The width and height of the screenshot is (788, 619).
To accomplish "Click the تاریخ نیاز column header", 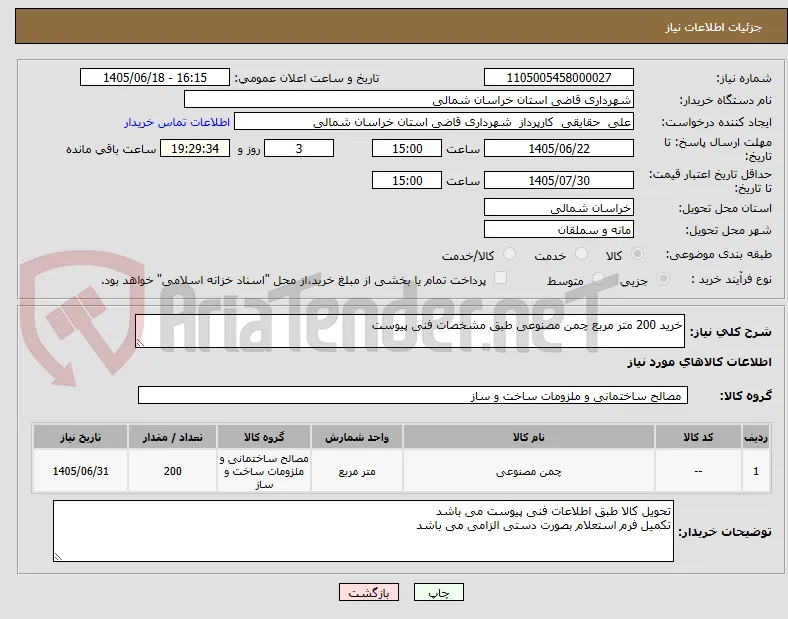I will click(80, 437).
